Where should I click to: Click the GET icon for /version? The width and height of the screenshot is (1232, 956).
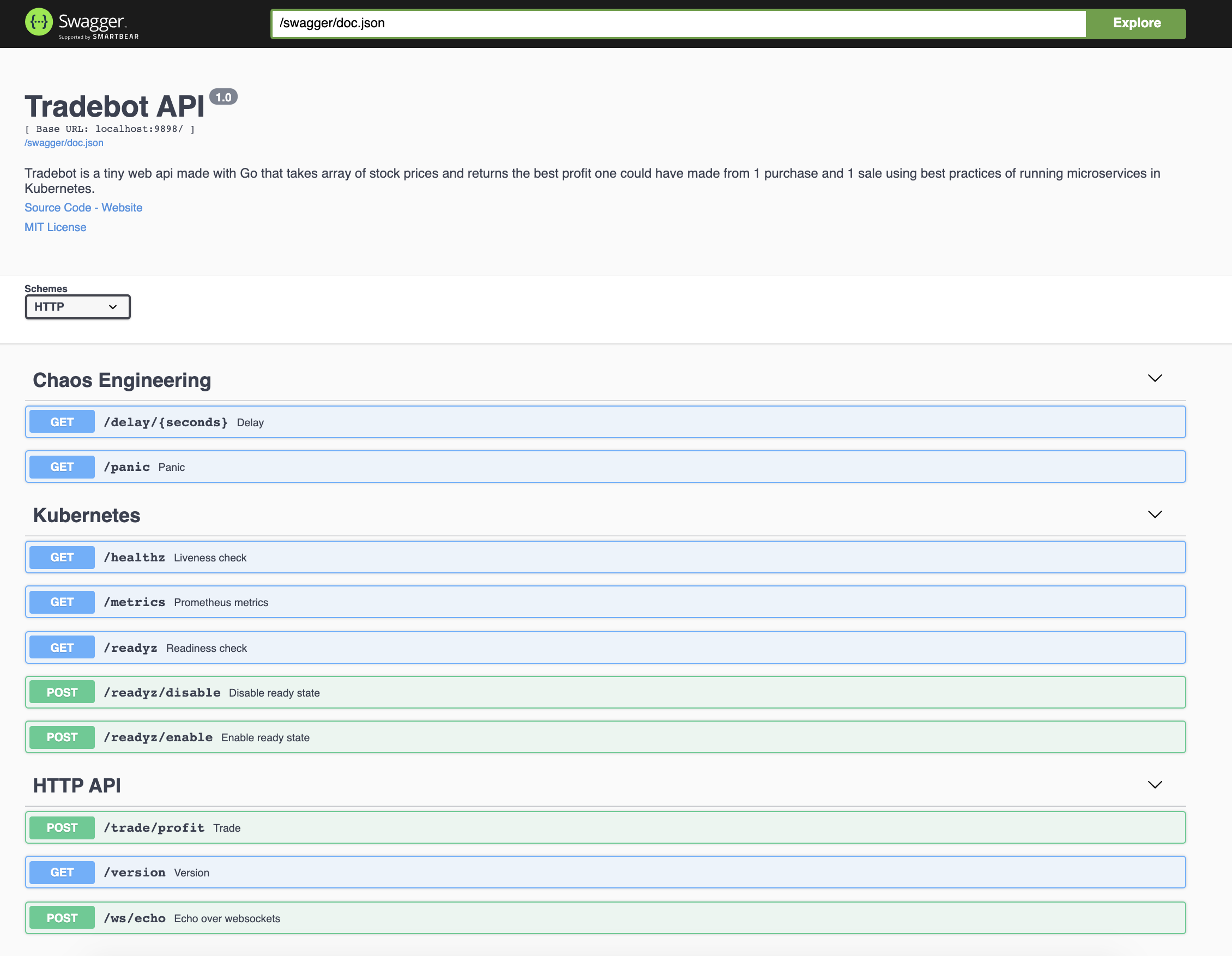[63, 873]
